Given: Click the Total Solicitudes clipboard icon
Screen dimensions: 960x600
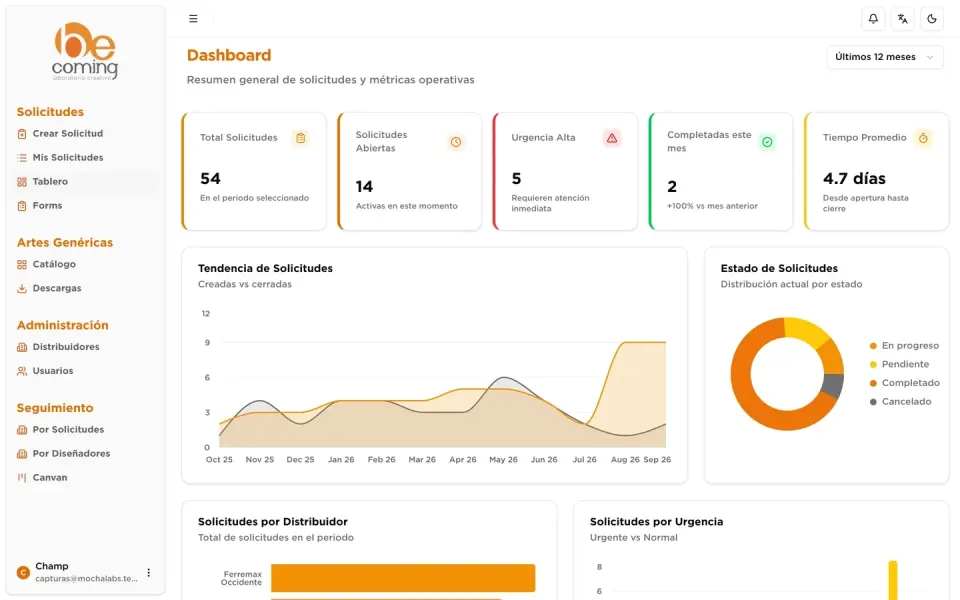Looking at the screenshot, I should pyautogui.click(x=300, y=138).
